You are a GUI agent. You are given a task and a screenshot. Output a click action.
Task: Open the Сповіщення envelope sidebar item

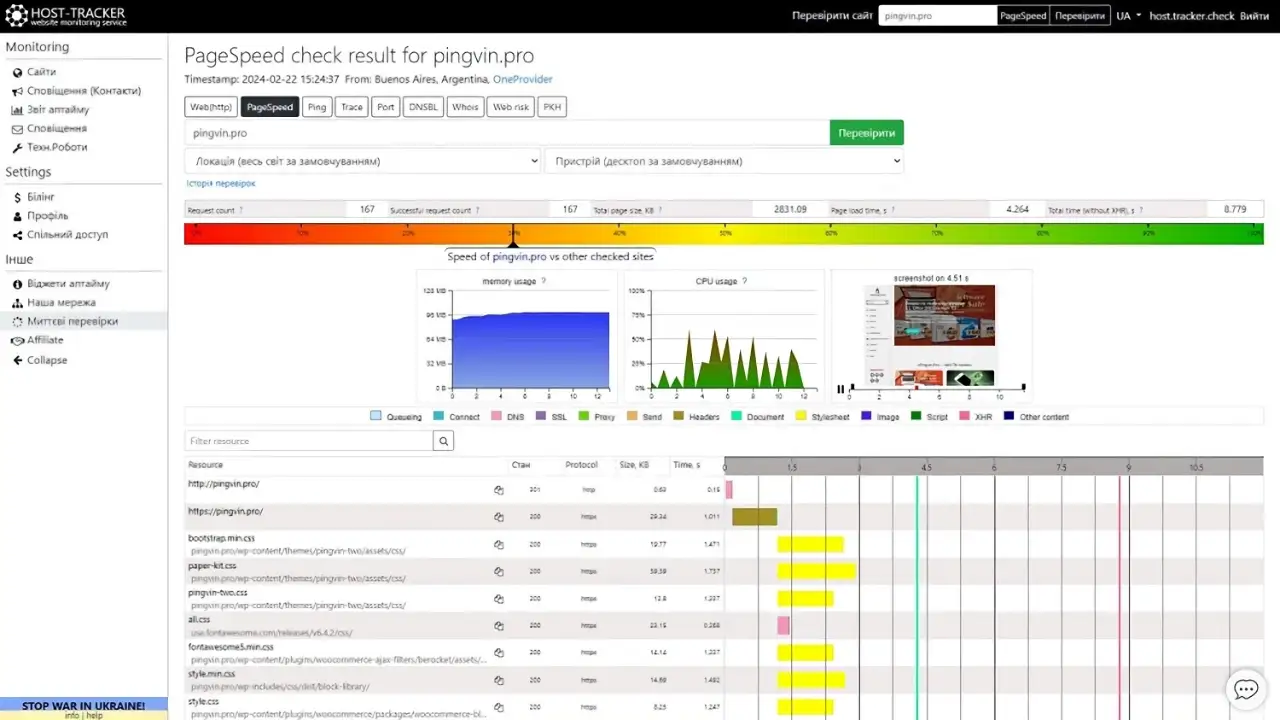(57, 128)
